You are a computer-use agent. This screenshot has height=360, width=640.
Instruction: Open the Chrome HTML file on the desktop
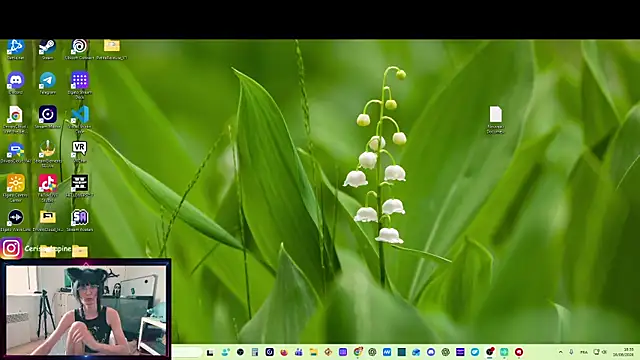16,119
